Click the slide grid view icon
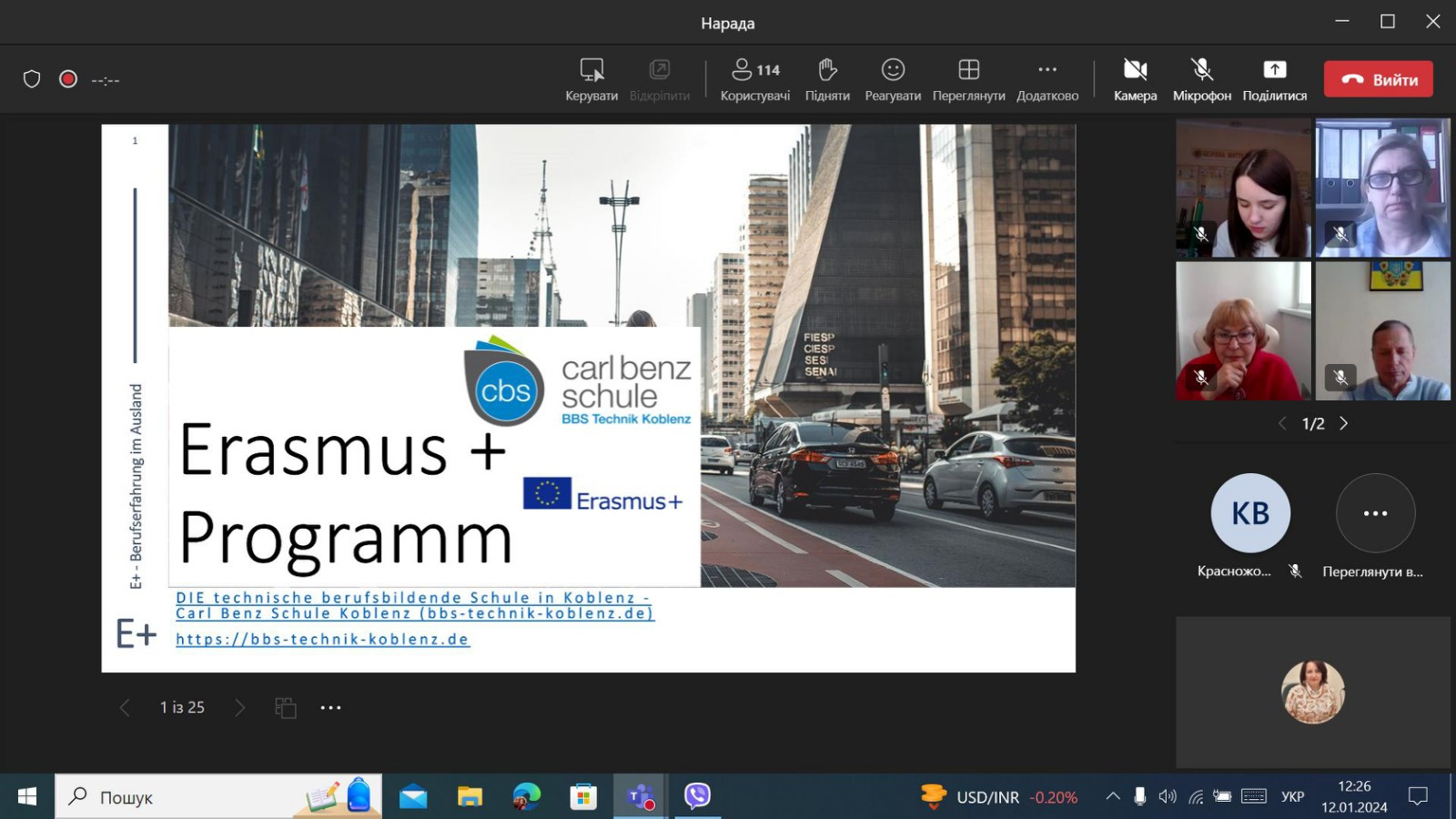 pyautogui.click(x=286, y=708)
